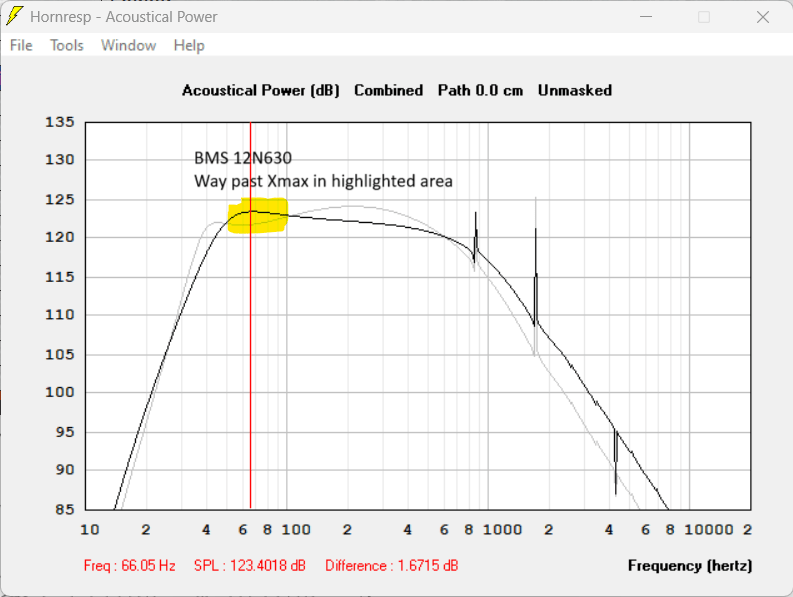Image resolution: width=793 pixels, height=597 pixels.
Task: Click the 'Combined' label in chart header
Action: 388,91
